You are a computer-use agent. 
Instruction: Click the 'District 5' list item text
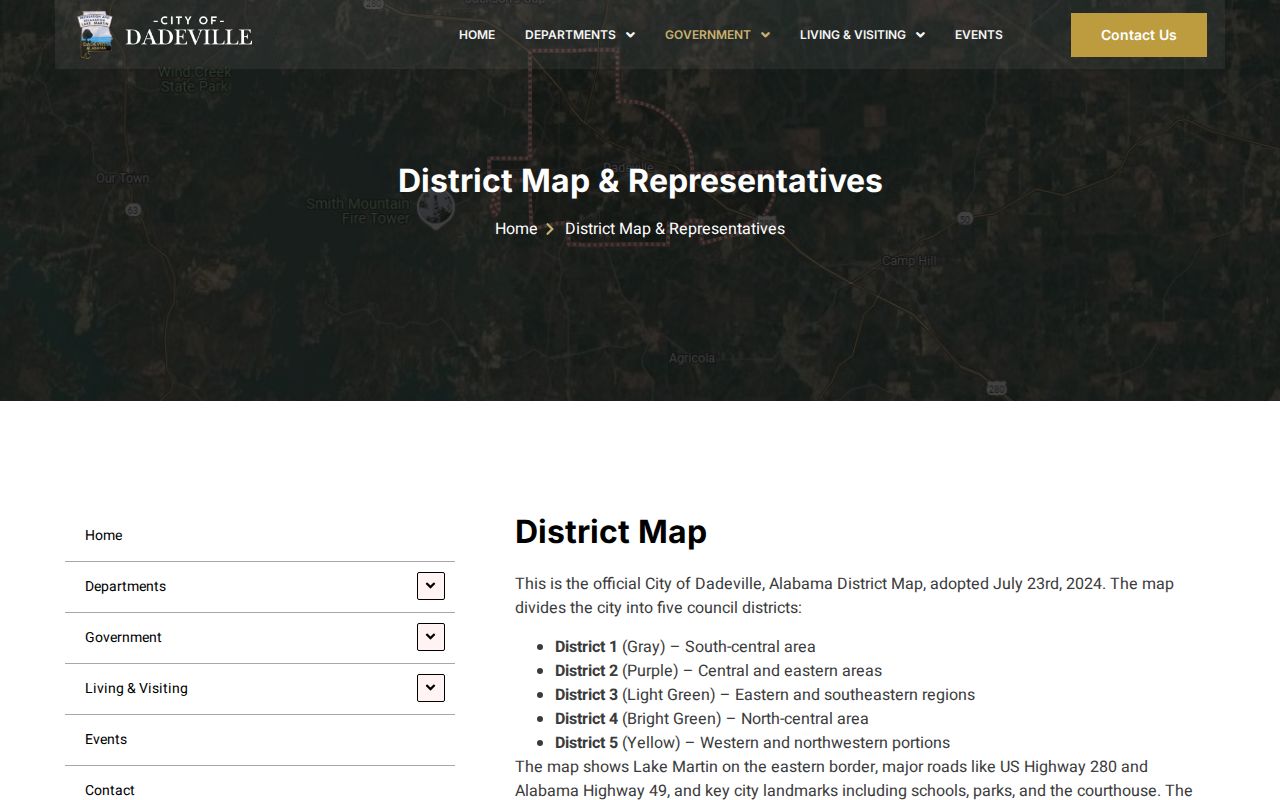click(752, 743)
